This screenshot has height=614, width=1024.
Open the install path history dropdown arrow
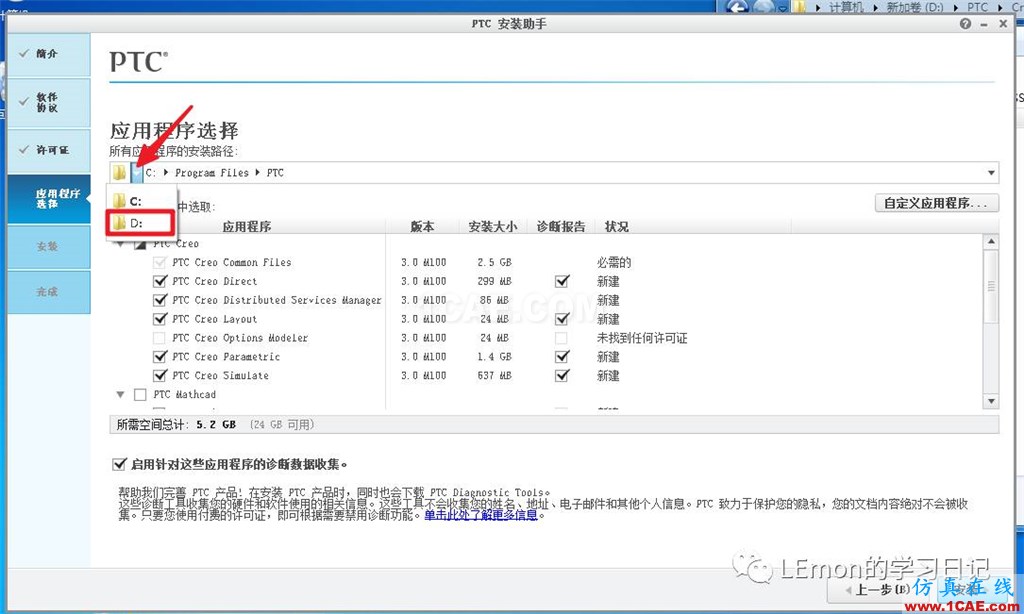pos(991,173)
